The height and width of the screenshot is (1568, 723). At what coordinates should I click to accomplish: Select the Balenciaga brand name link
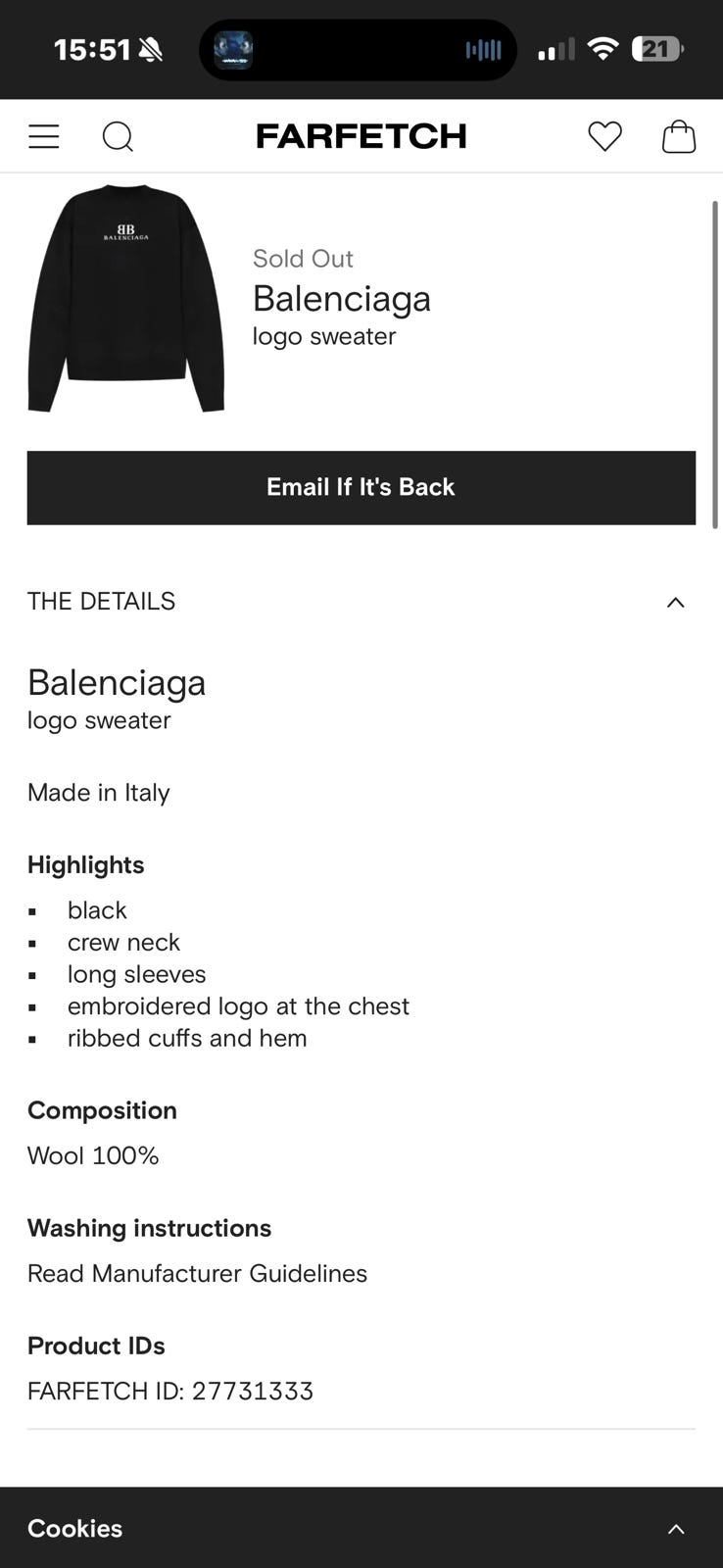point(341,299)
